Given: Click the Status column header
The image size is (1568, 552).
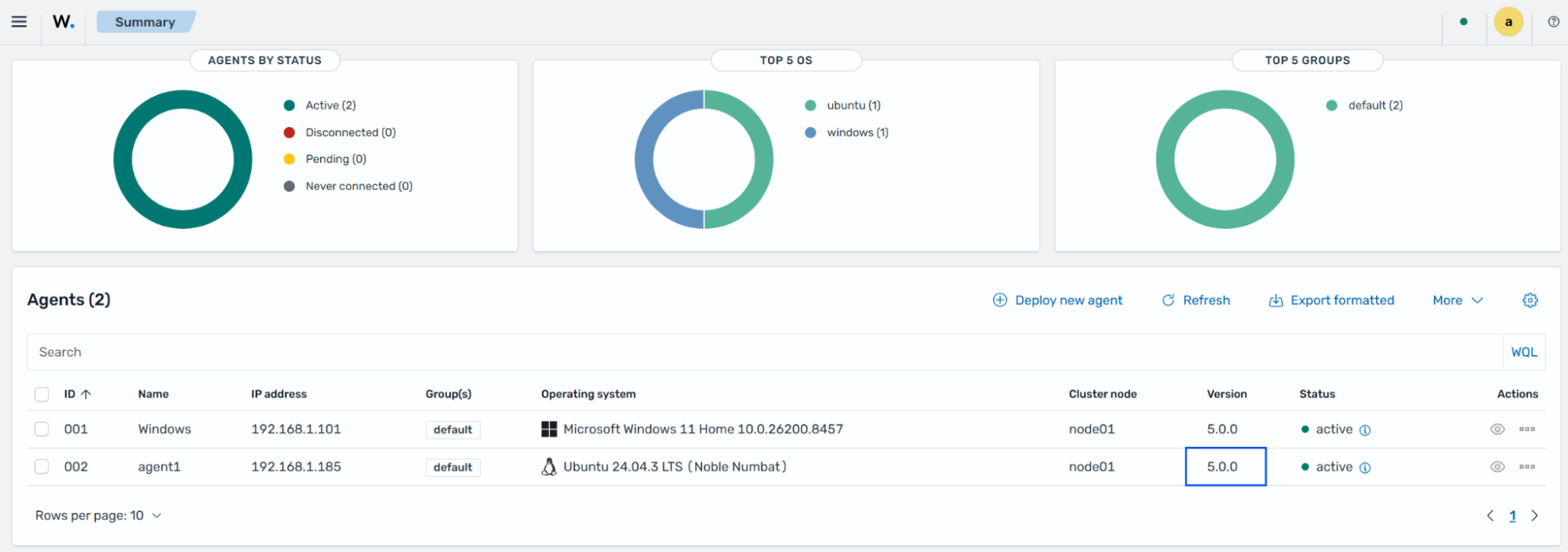Looking at the screenshot, I should pyautogui.click(x=1317, y=394).
